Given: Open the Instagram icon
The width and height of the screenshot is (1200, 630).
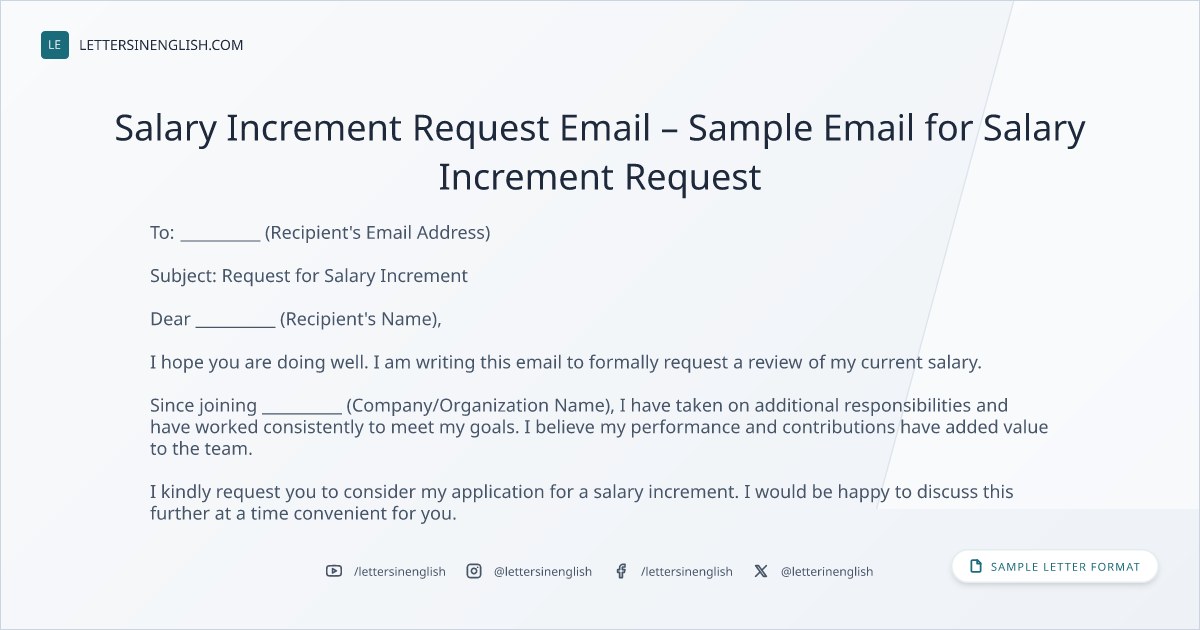Looking at the screenshot, I should (474, 571).
